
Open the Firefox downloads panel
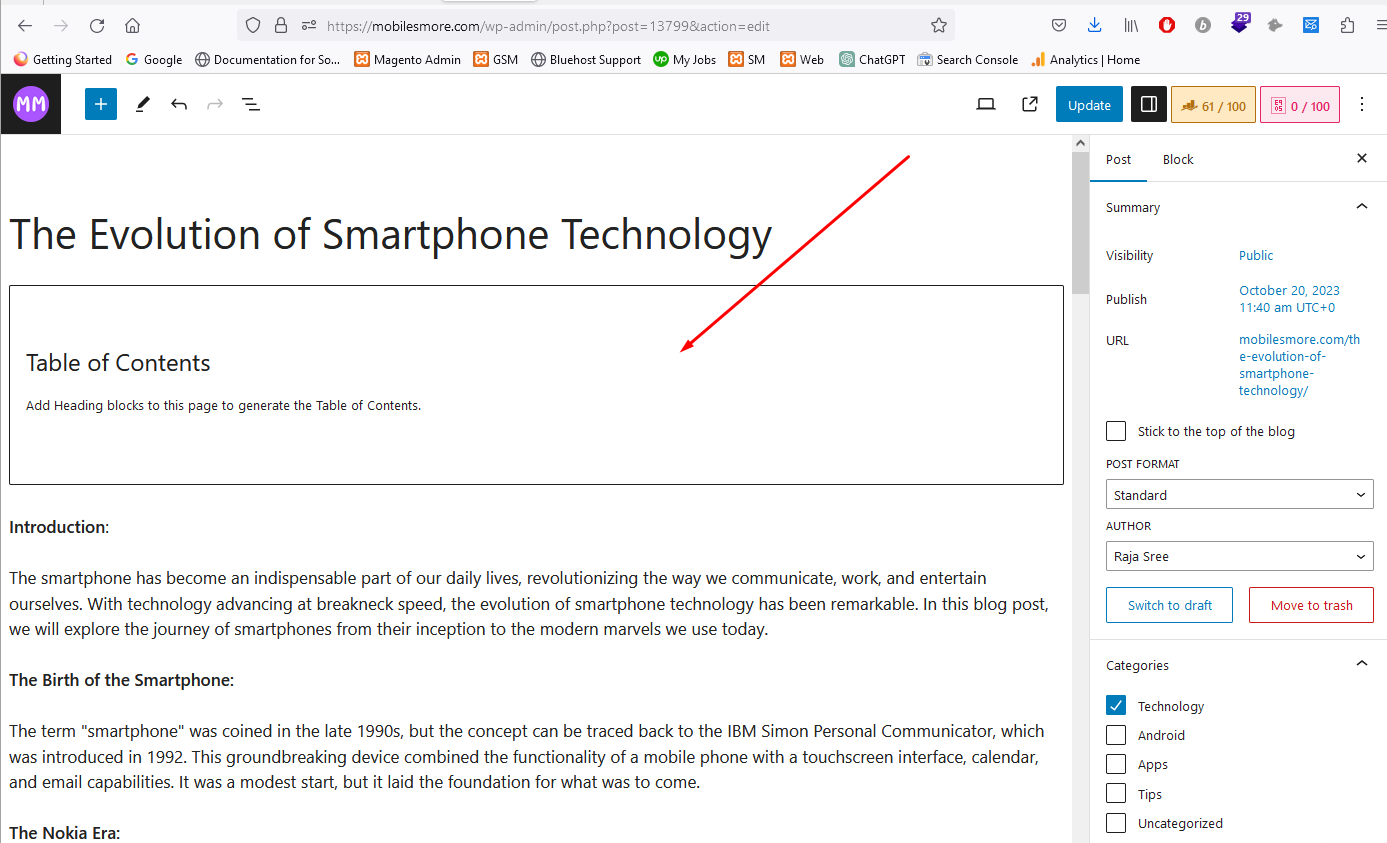[1094, 26]
